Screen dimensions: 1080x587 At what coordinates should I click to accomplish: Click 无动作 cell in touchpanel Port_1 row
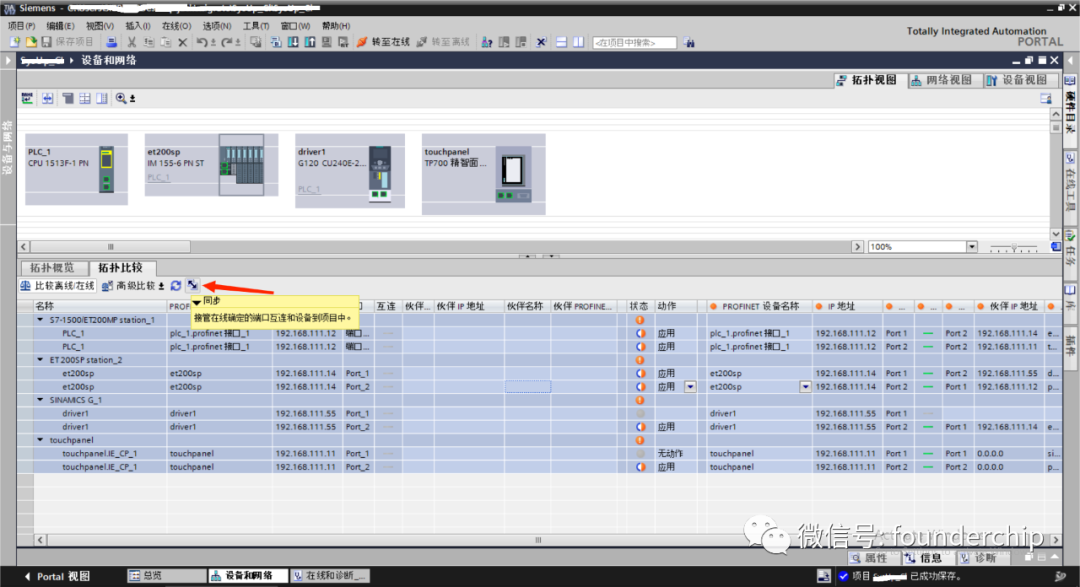click(x=676, y=453)
